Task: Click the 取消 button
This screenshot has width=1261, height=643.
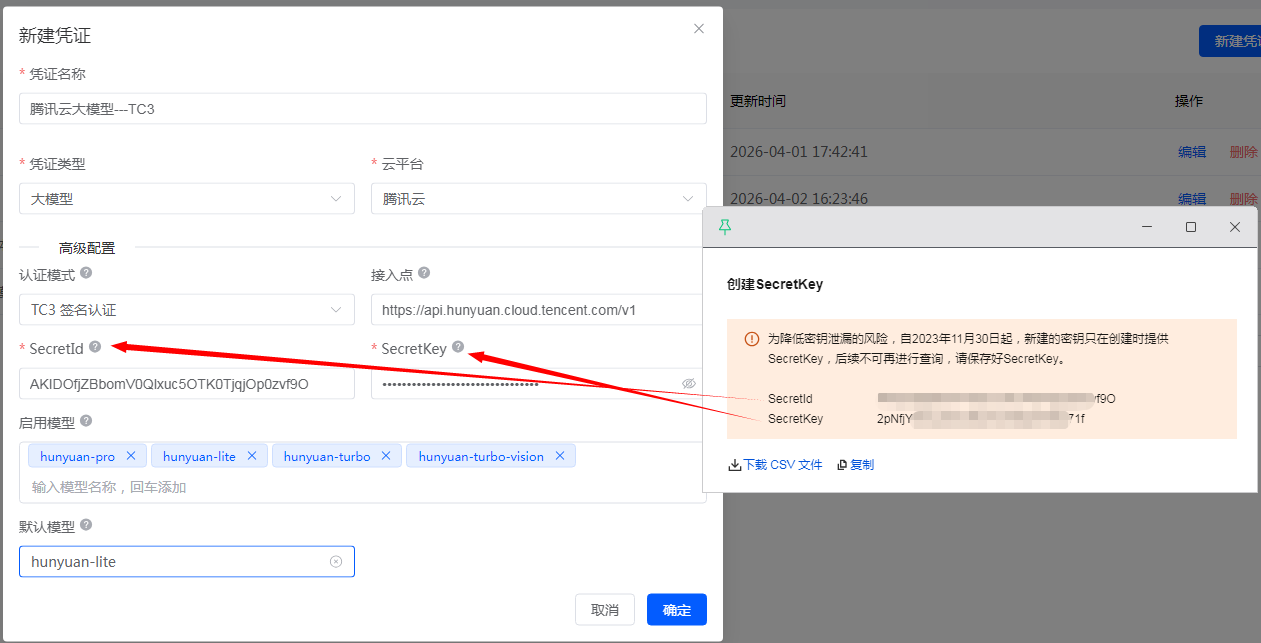Action: click(x=605, y=610)
